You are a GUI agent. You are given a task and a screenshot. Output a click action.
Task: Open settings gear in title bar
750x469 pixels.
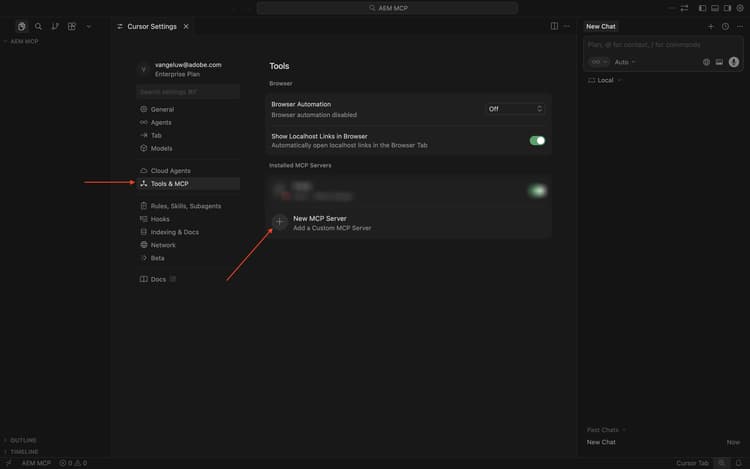pyautogui.click(x=740, y=8)
